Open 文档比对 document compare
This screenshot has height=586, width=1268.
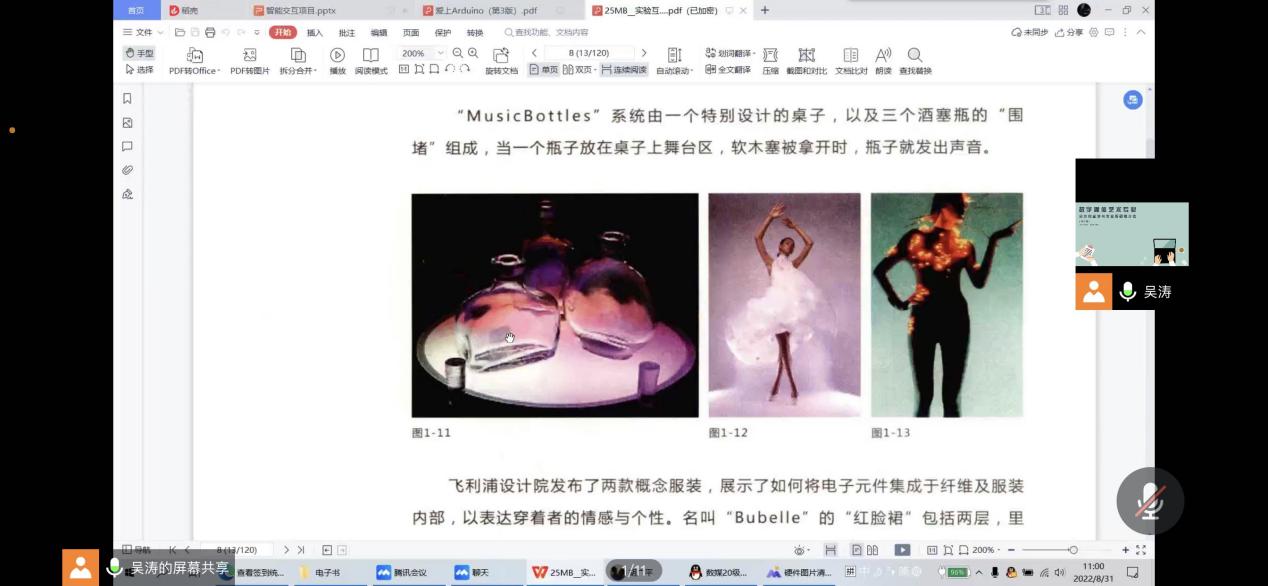pos(851,61)
